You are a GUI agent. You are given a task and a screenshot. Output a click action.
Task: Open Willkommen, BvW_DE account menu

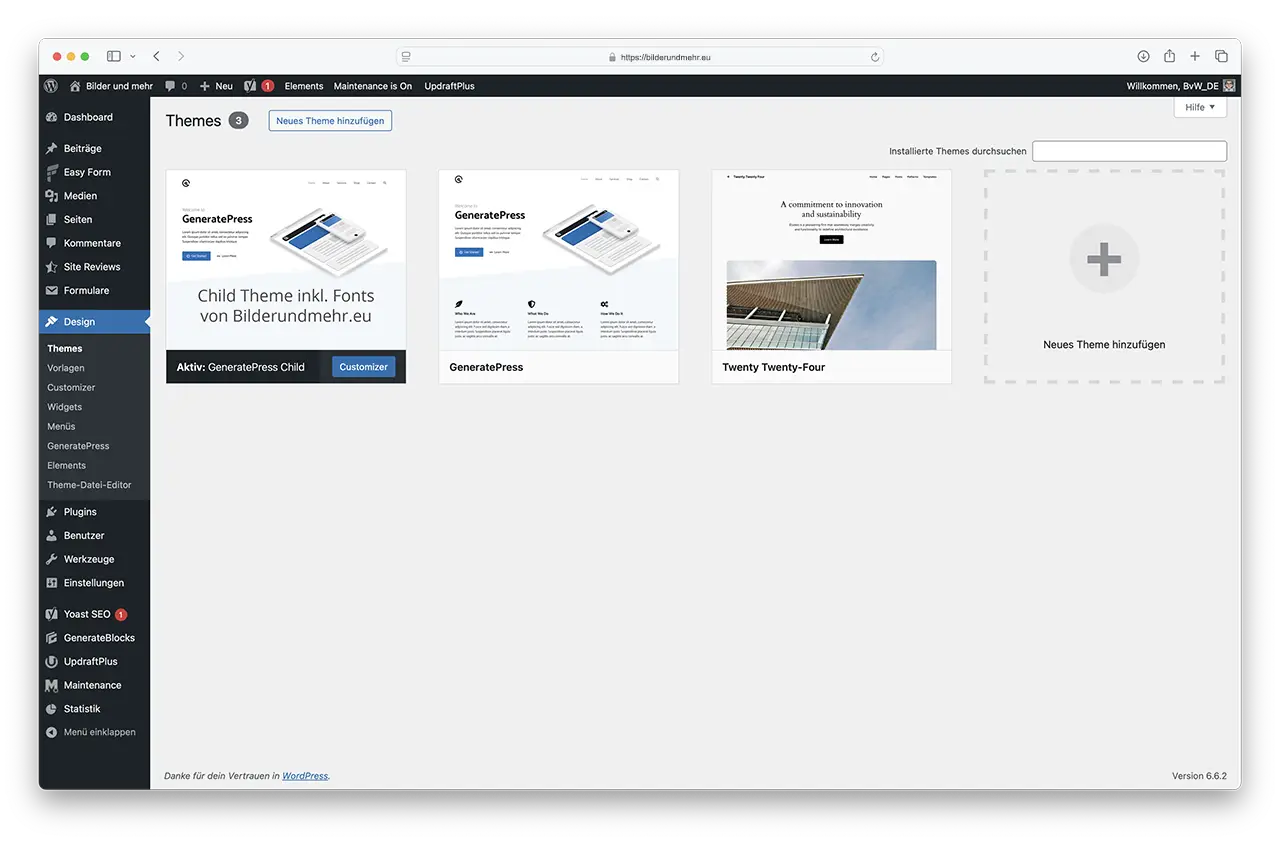[x=1180, y=86]
